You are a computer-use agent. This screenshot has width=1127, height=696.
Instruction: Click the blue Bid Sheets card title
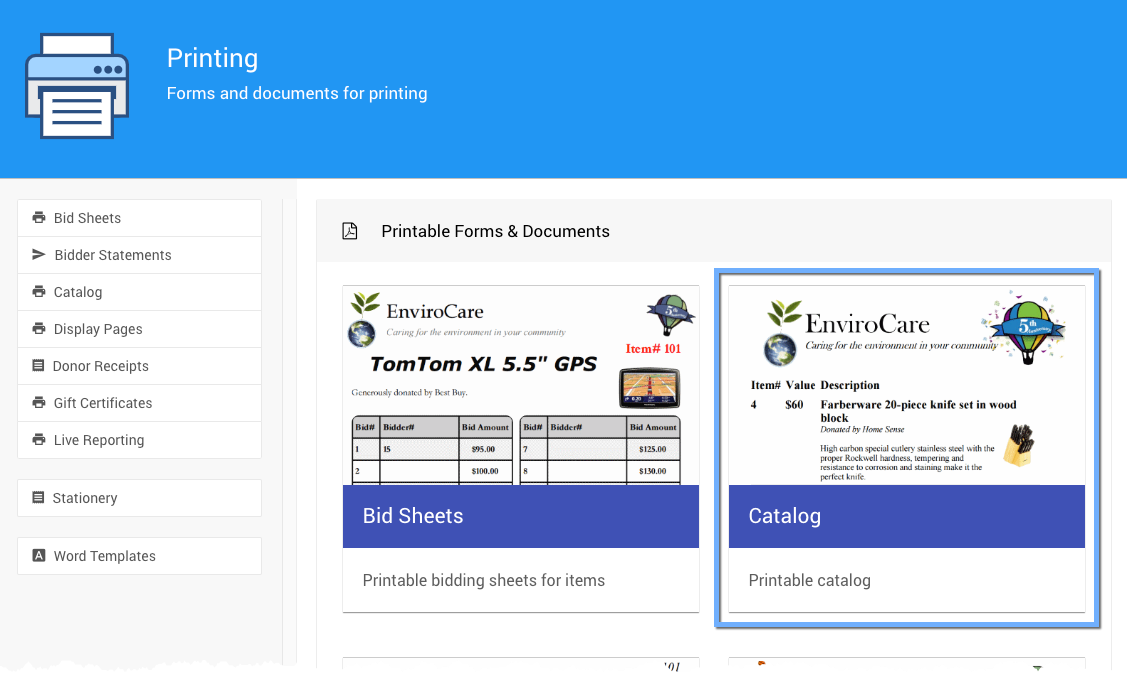click(413, 516)
